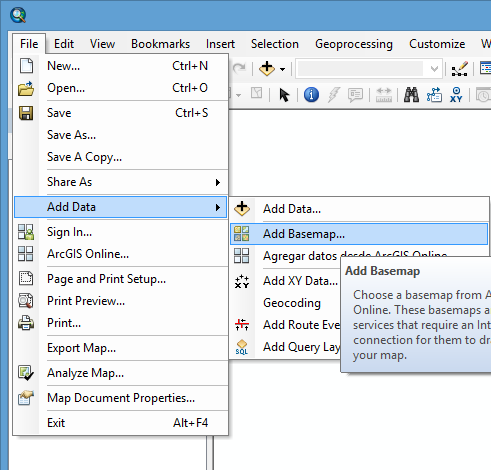Activate the Identify tool
The height and width of the screenshot is (470, 491).
coord(311,95)
